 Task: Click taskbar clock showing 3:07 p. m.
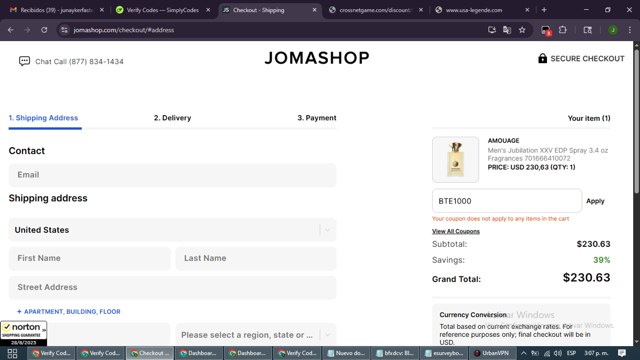click(596, 353)
